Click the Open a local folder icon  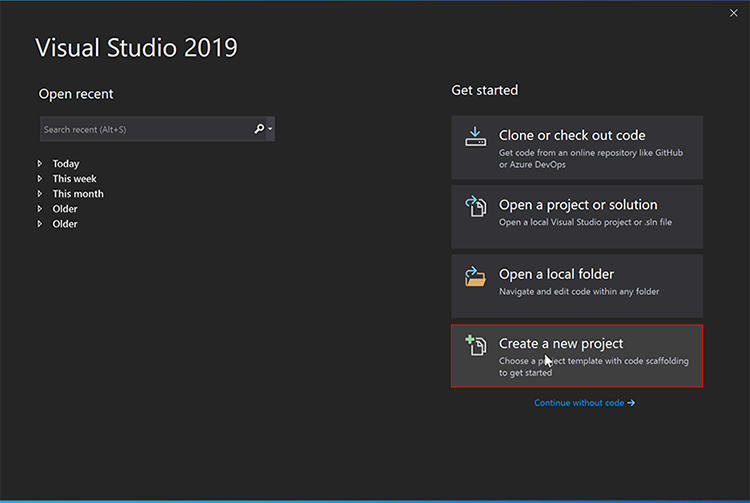click(x=475, y=276)
